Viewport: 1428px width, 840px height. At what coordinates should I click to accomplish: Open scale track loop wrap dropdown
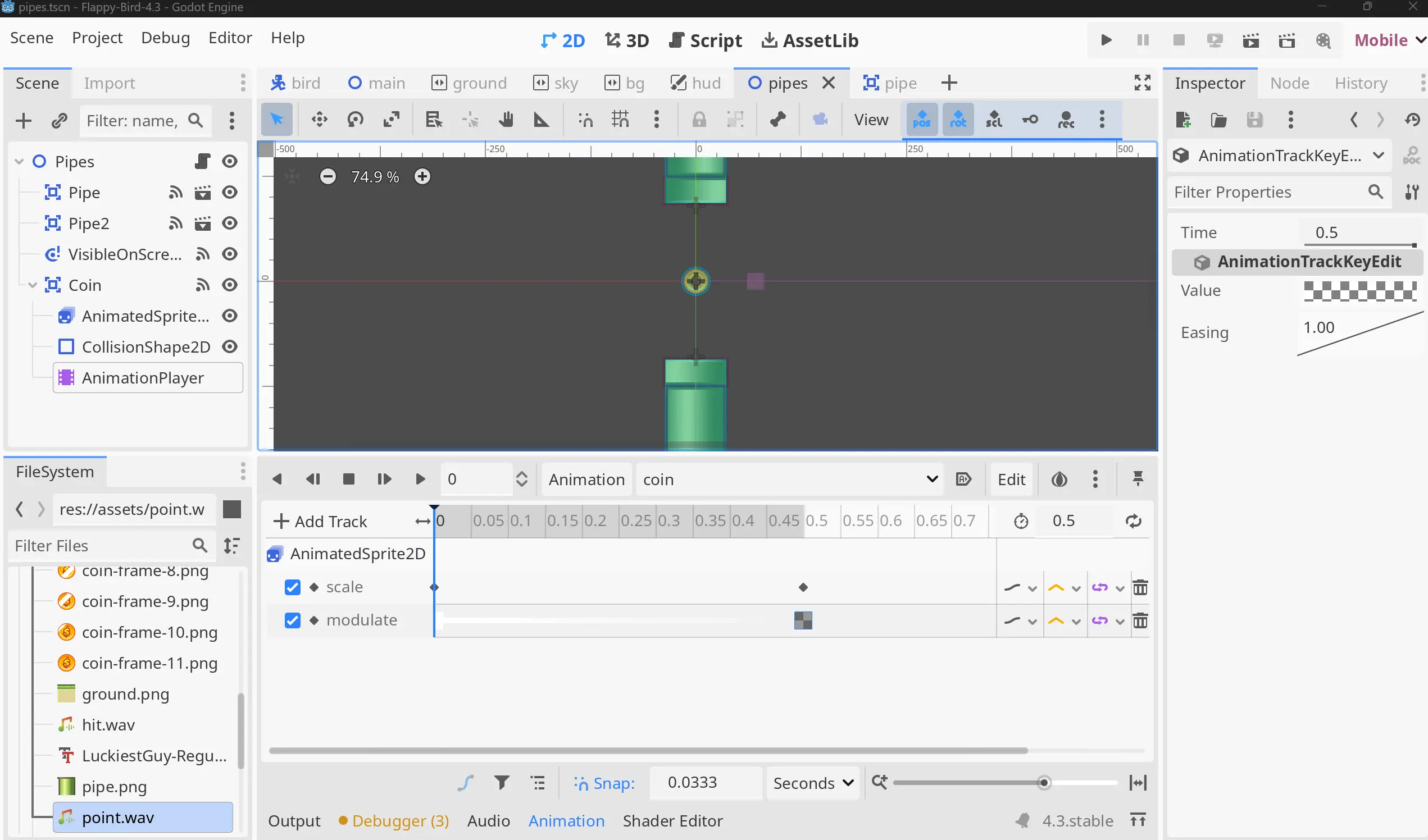(1108, 588)
